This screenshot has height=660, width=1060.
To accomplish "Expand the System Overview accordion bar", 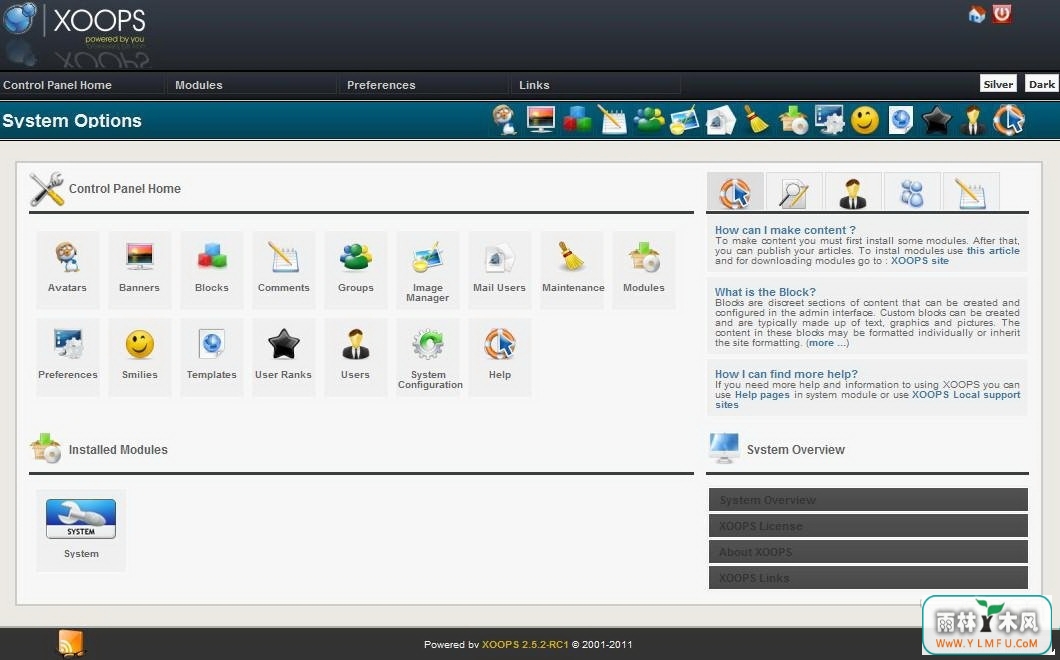I will [868, 500].
